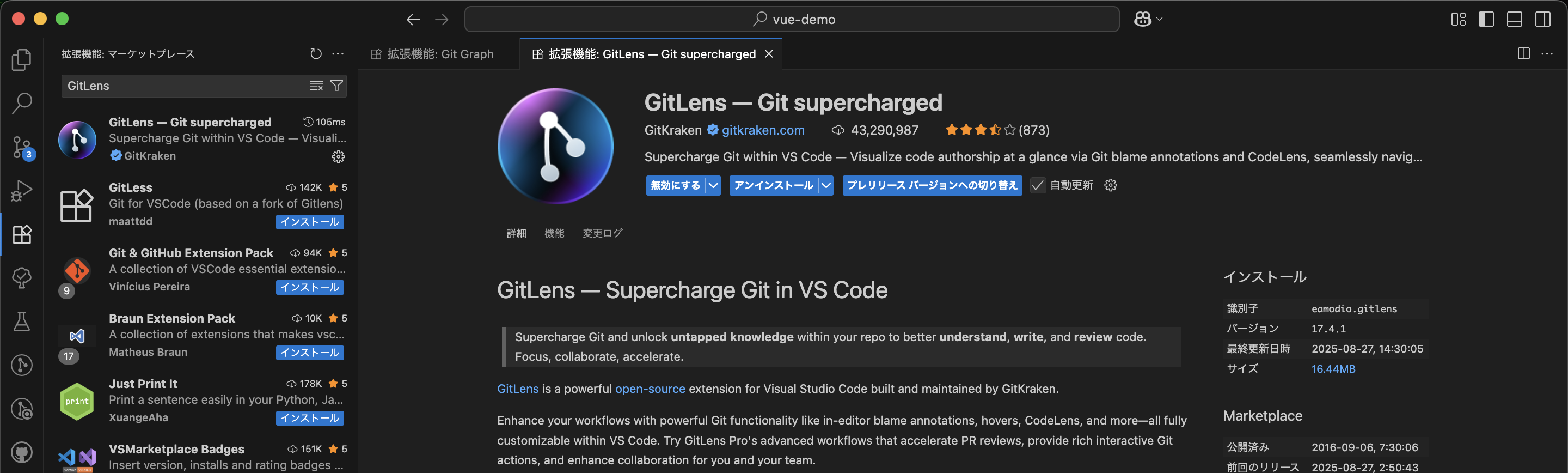The height and width of the screenshot is (473, 1568).
Task: Expand the disable button dropdown arrow
Action: pyautogui.click(x=713, y=185)
